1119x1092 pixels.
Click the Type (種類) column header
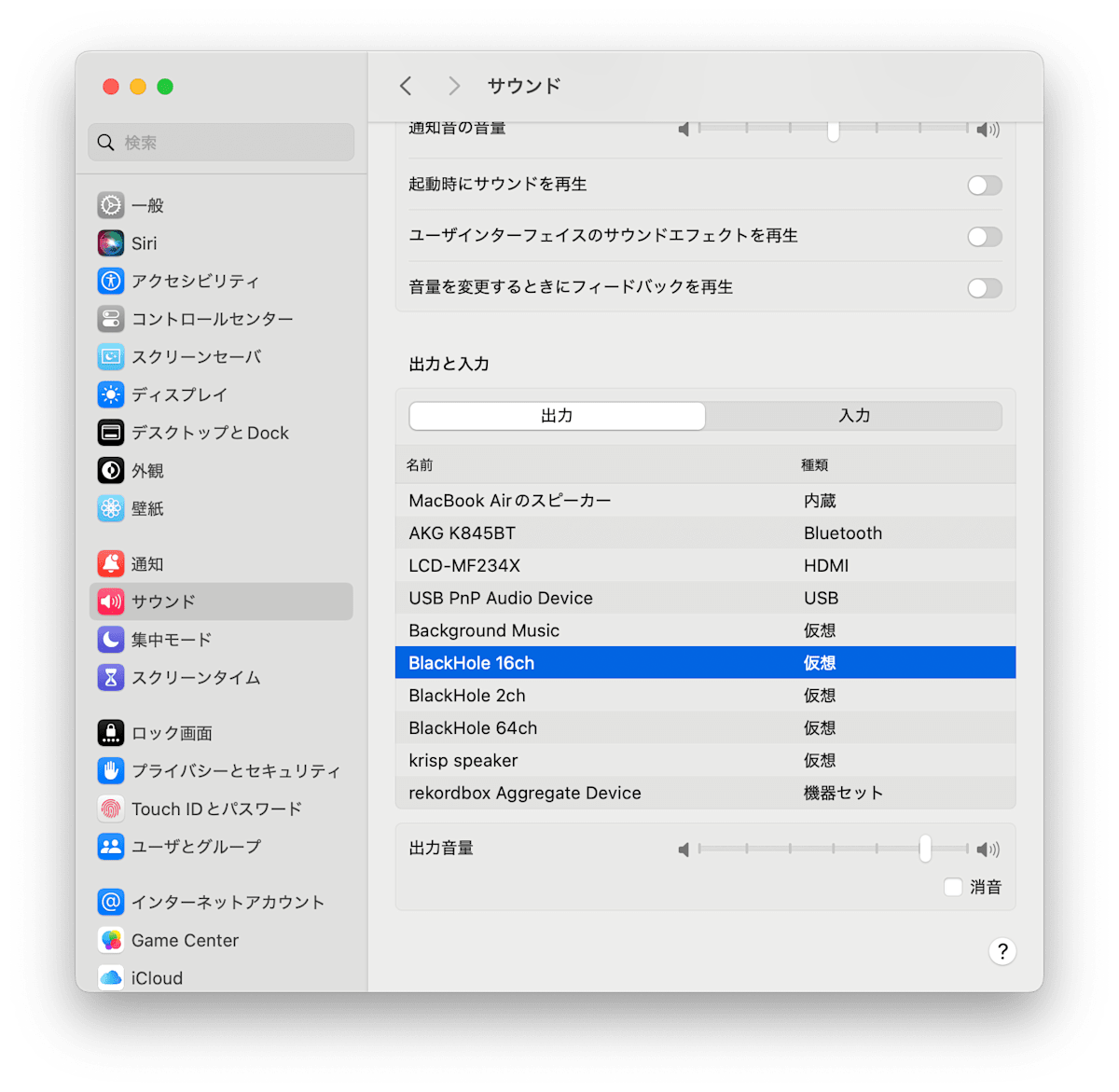pyautogui.click(x=815, y=464)
